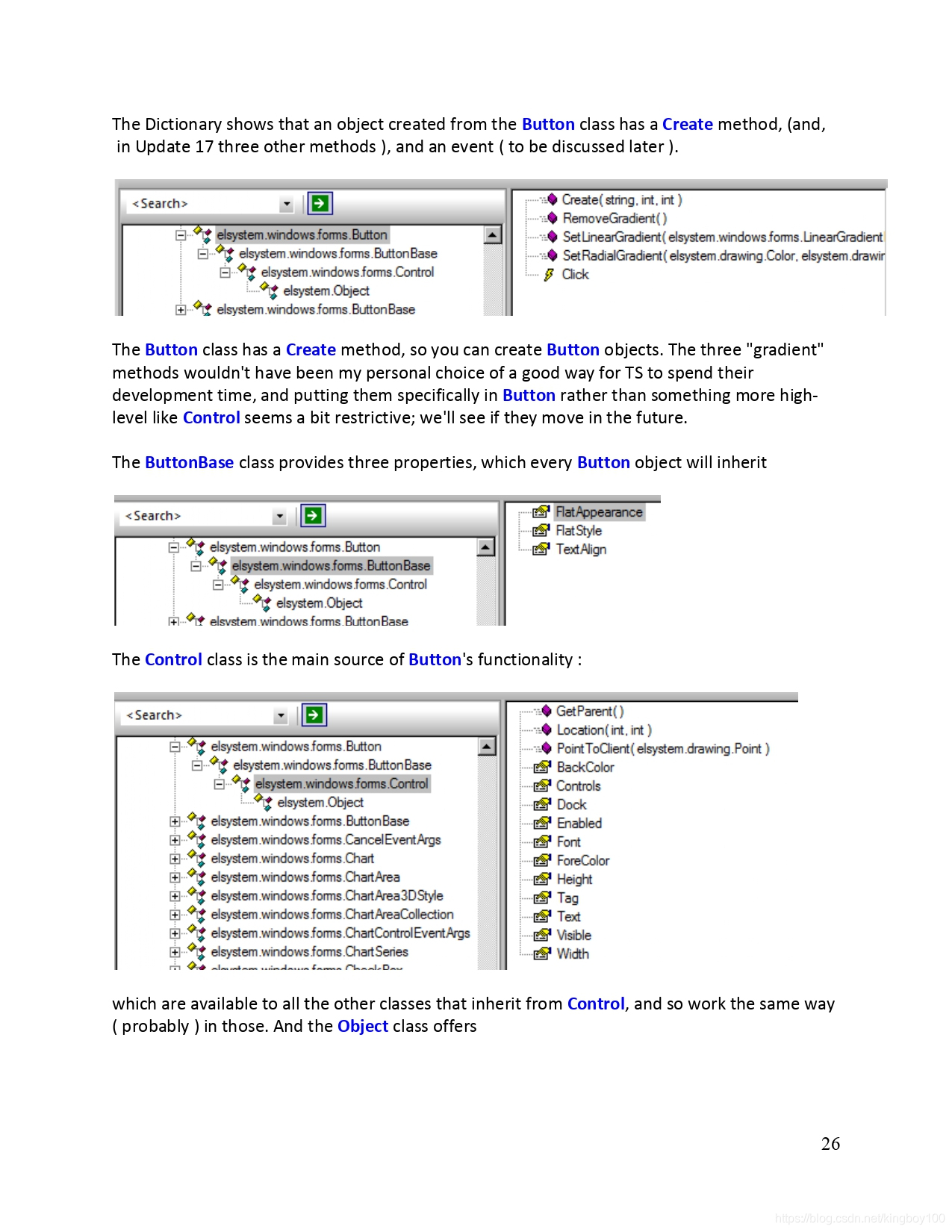
Task: Open Search dropdown in the panel listing FlatStyle
Action: pos(279,516)
